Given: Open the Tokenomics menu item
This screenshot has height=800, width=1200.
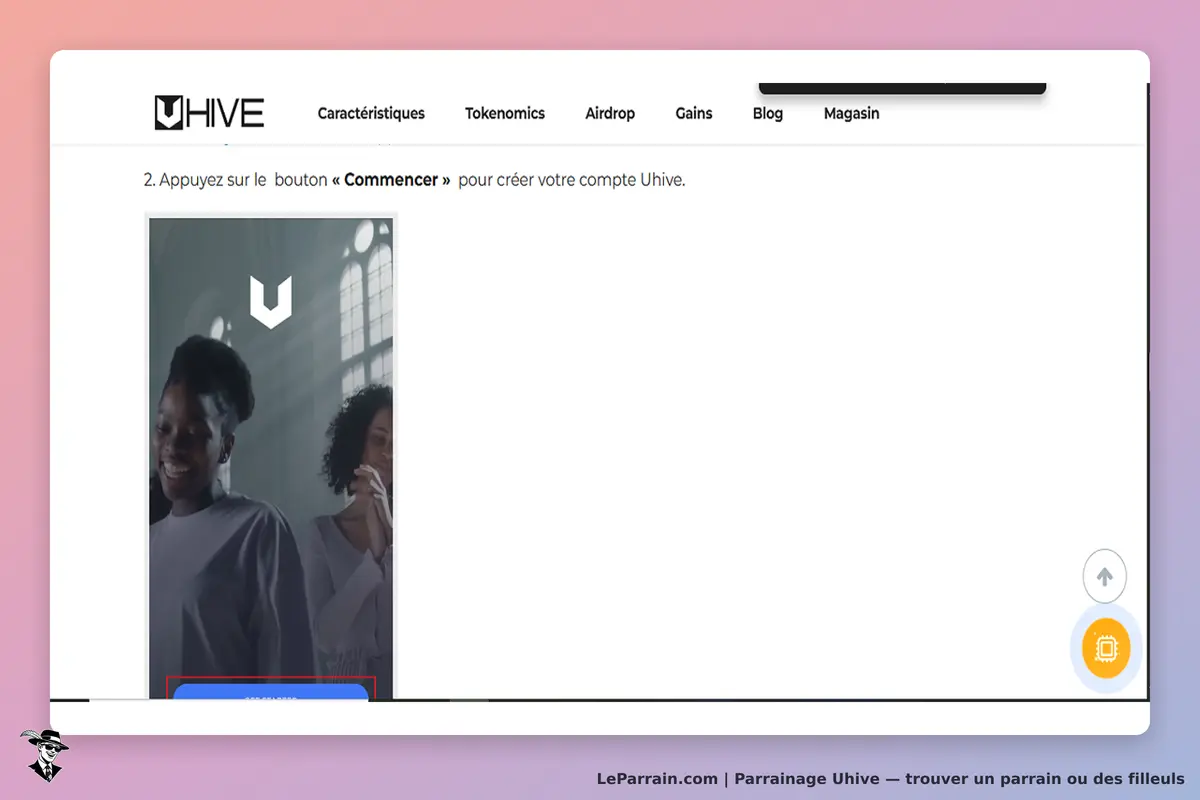Looking at the screenshot, I should pyautogui.click(x=505, y=113).
